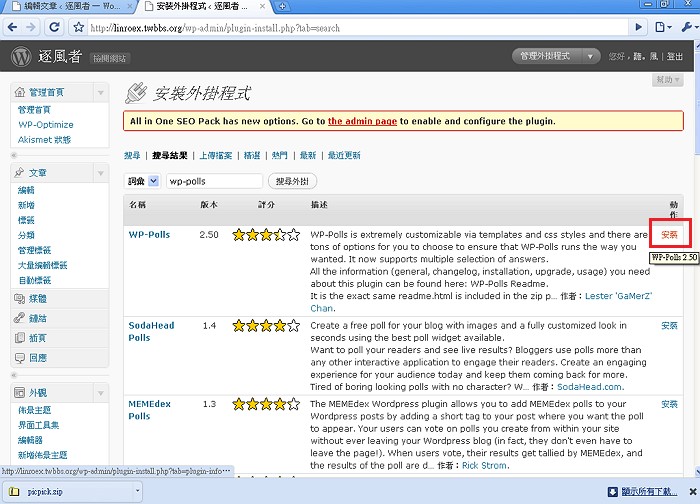Close the plugin install tab
The width and height of the screenshot is (700, 504).
pos(262,6)
